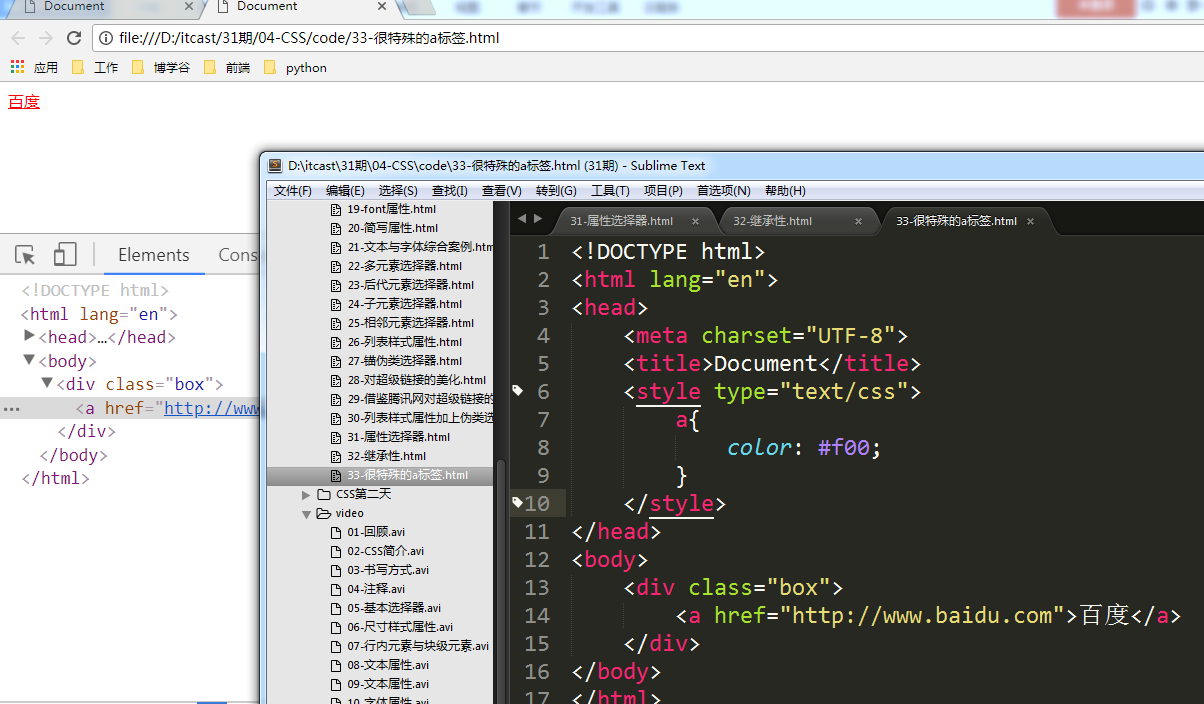Select 02-CSS简介.avi in sidebar
Viewport: 1204px width, 704px height.
pyautogui.click(x=386, y=551)
